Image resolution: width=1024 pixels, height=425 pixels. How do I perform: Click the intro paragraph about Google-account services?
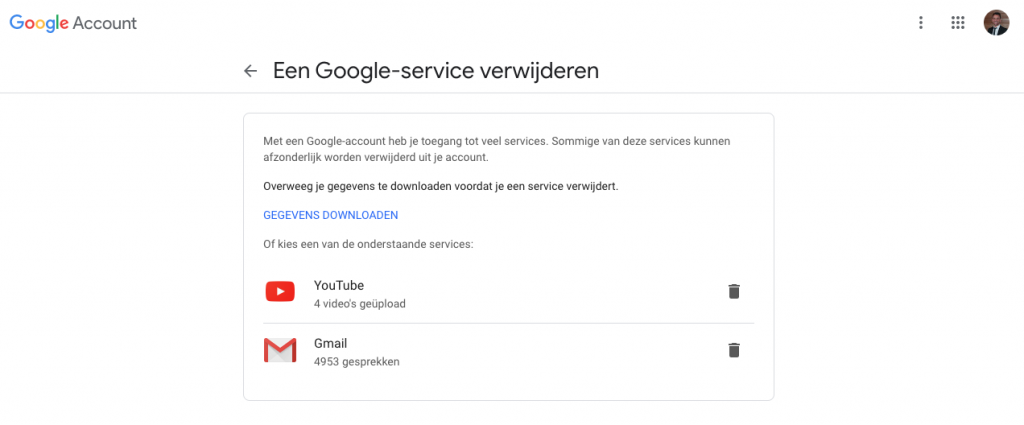497,149
